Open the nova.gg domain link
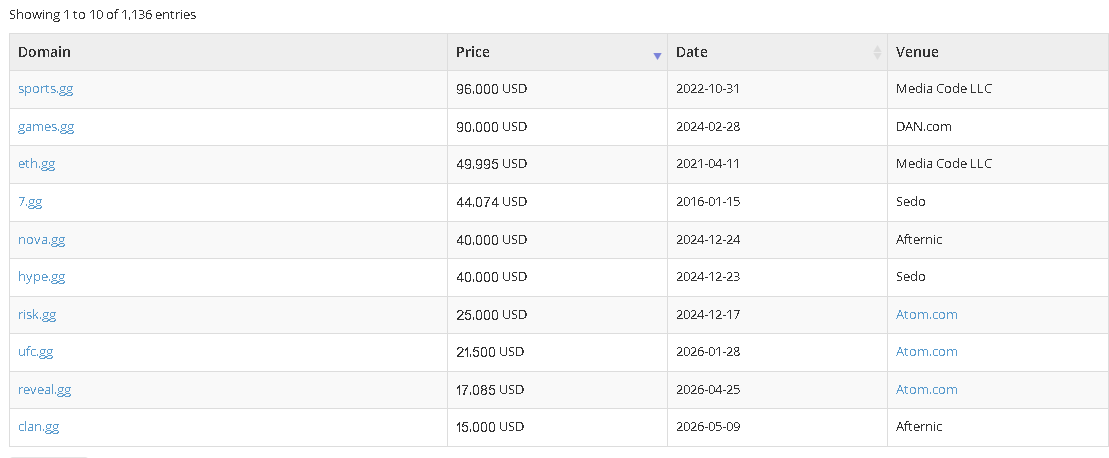1109x458 pixels. pos(42,240)
